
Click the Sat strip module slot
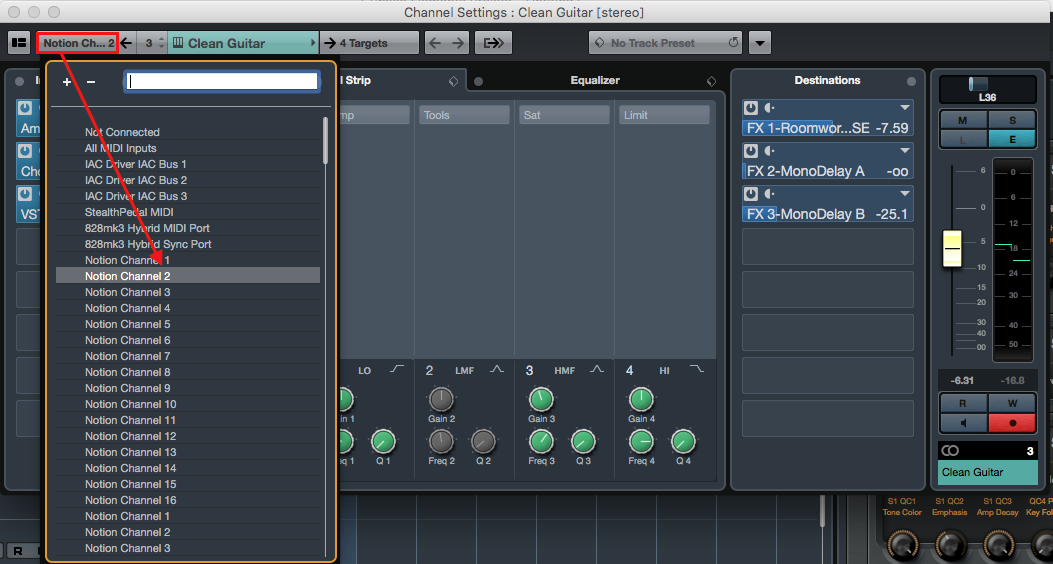(564, 115)
